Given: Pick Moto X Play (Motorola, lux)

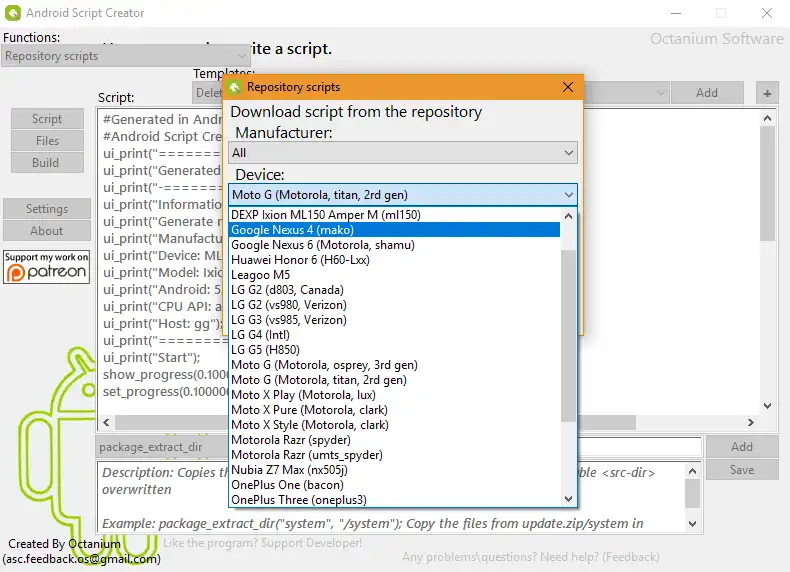Looking at the screenshot, I should click(x=394, y=395).
